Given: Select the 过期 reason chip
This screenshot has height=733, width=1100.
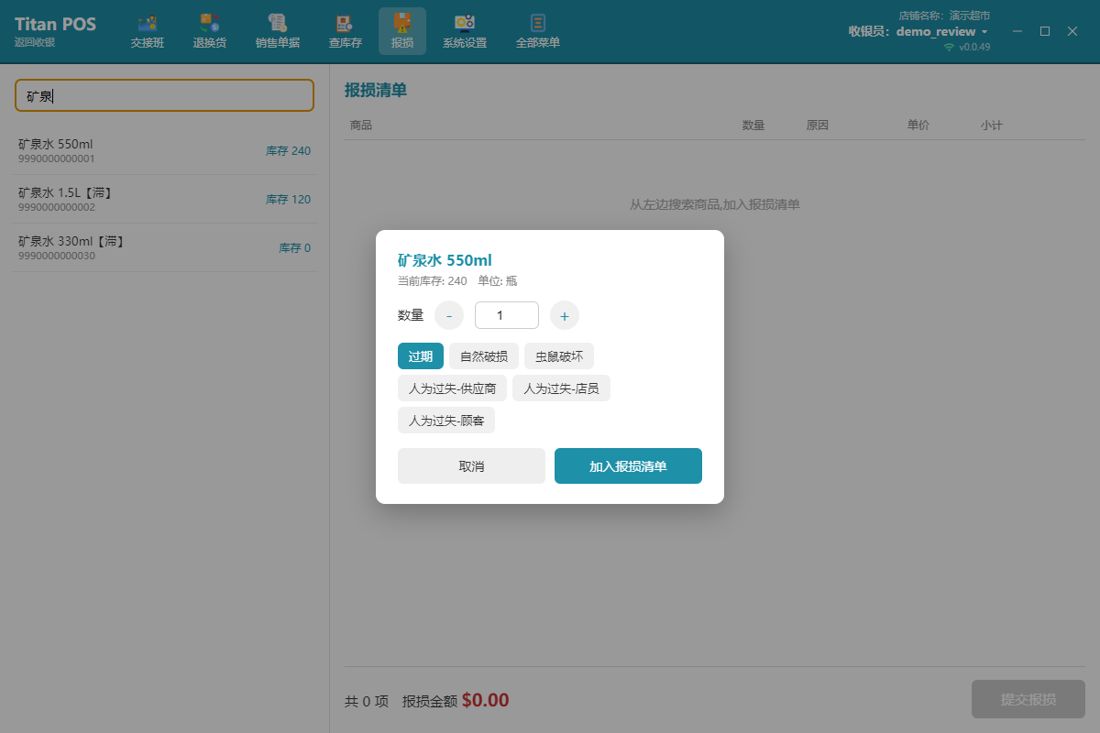Looking at the screenshot, I should click(x=420, y=356).
